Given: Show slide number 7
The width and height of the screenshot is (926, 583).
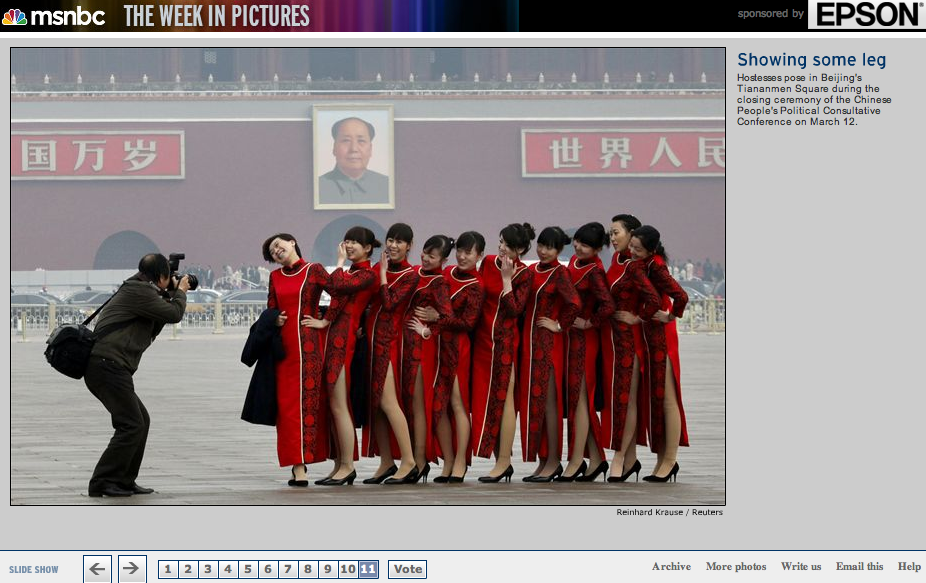Looking at the screenshot, I should pyautogui.click(x=288, y=569).
